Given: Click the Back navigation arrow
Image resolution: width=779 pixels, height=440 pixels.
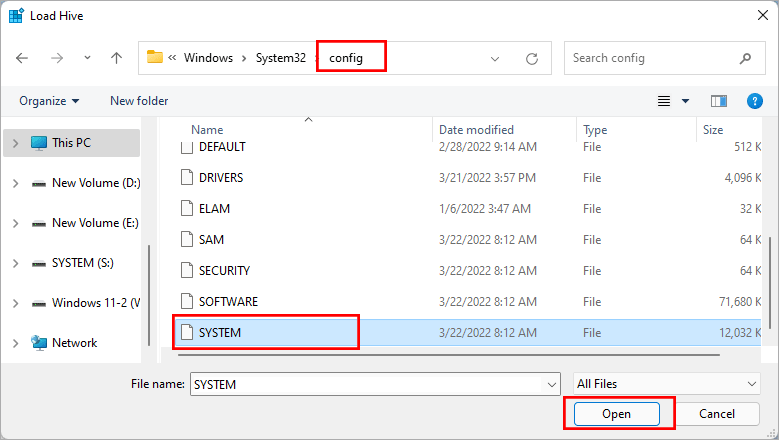Looking at the screenshot, I should (x=22, y=58).
